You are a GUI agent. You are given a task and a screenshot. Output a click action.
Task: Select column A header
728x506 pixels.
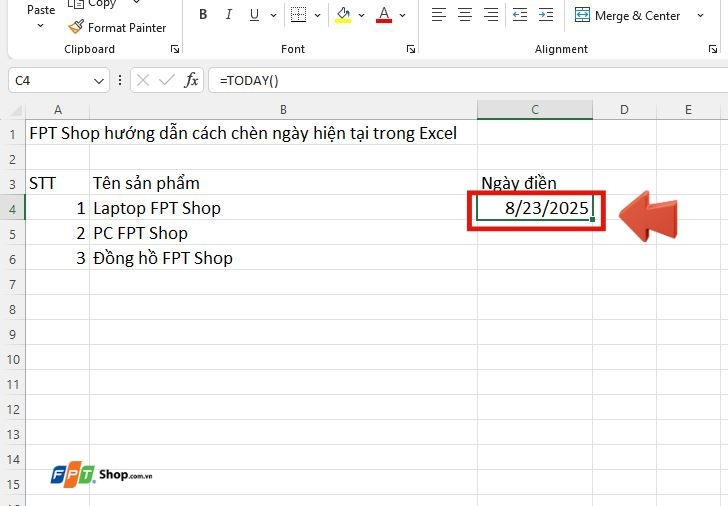[x=58, y=110]
